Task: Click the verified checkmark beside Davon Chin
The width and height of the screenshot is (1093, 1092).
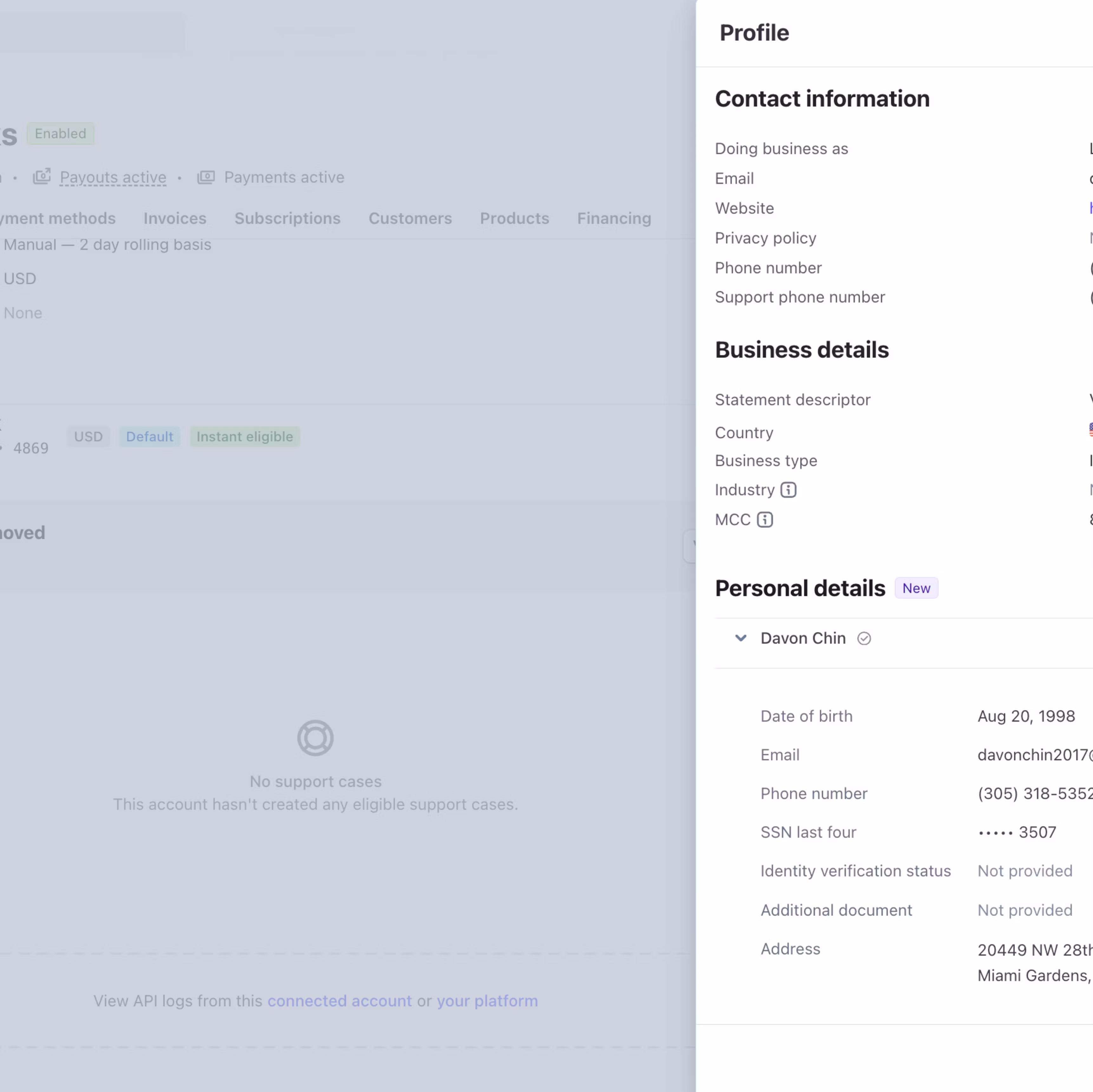Action: (864, 639)
